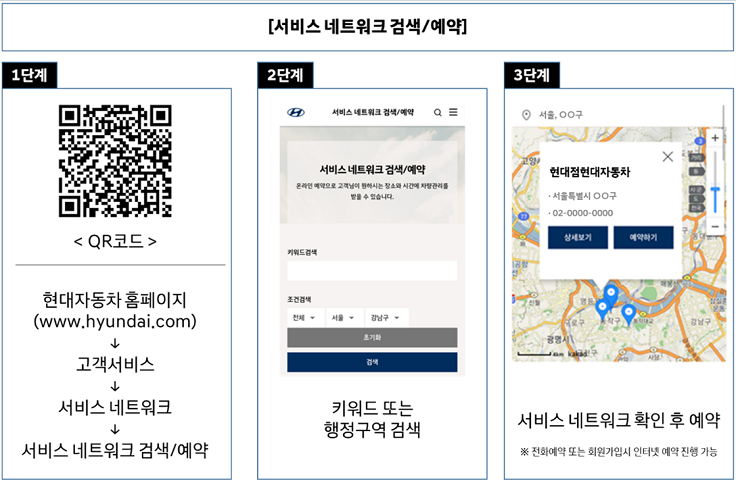Close the 현대점현대자동차 popup
This screenshot has height=481, width=736.
point(667,157)
